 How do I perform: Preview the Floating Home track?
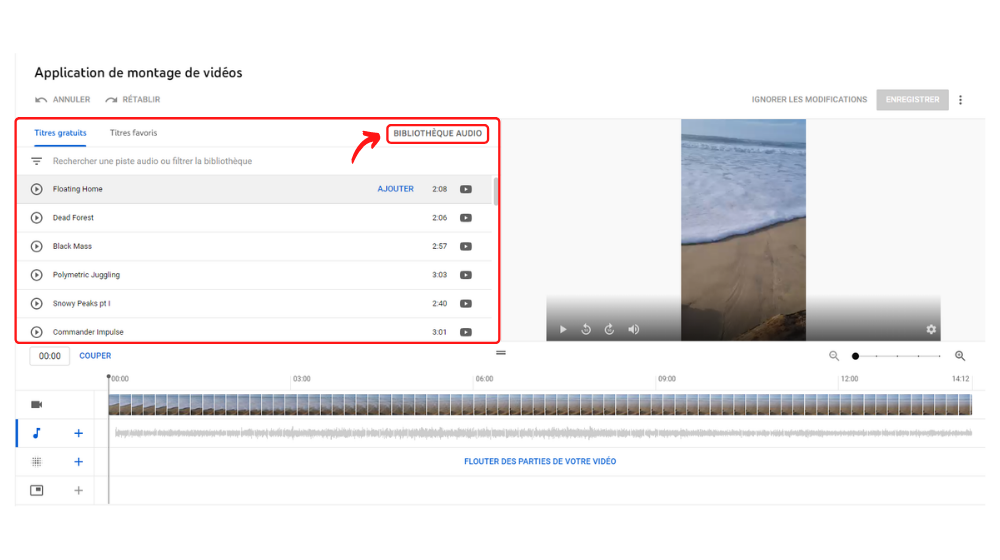click(x=36, y=189)
